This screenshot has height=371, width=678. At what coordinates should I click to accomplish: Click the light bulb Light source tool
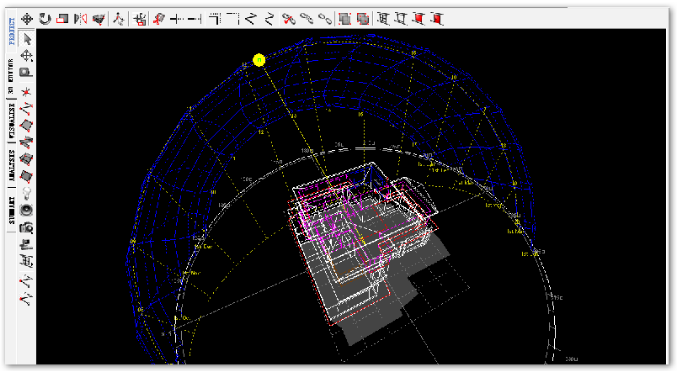27,193
